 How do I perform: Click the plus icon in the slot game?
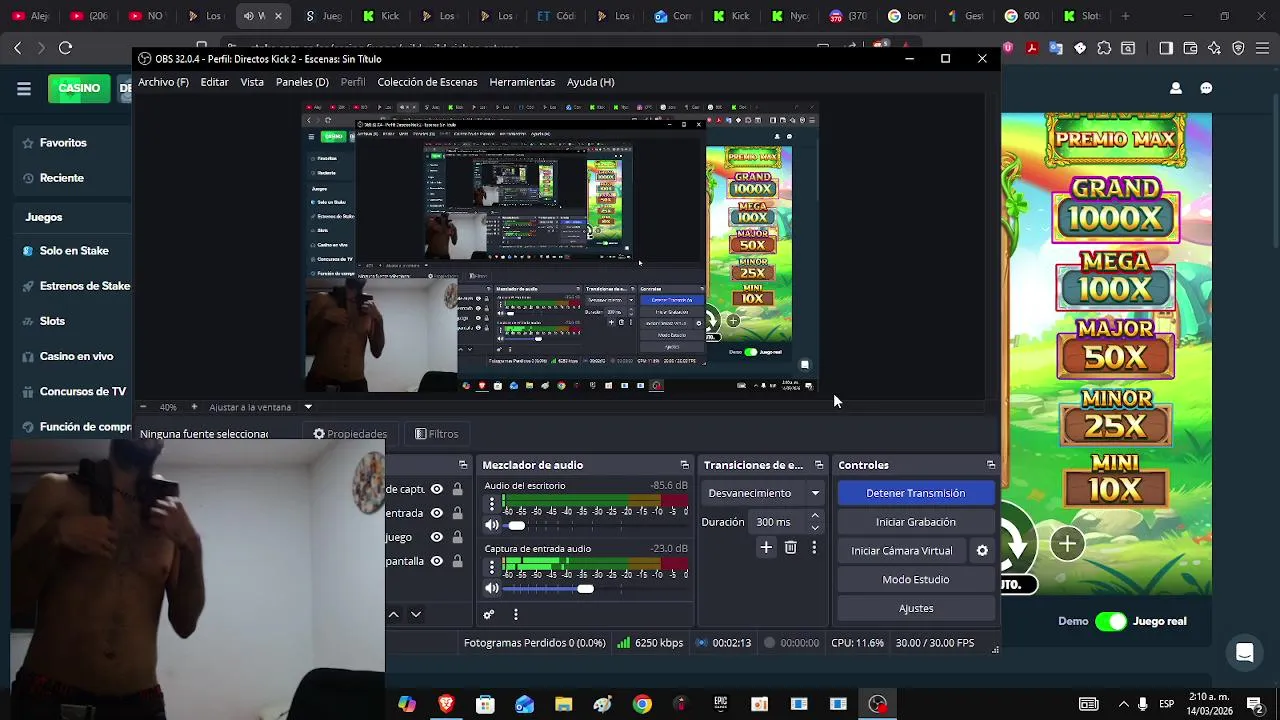tap(1067, 544)
